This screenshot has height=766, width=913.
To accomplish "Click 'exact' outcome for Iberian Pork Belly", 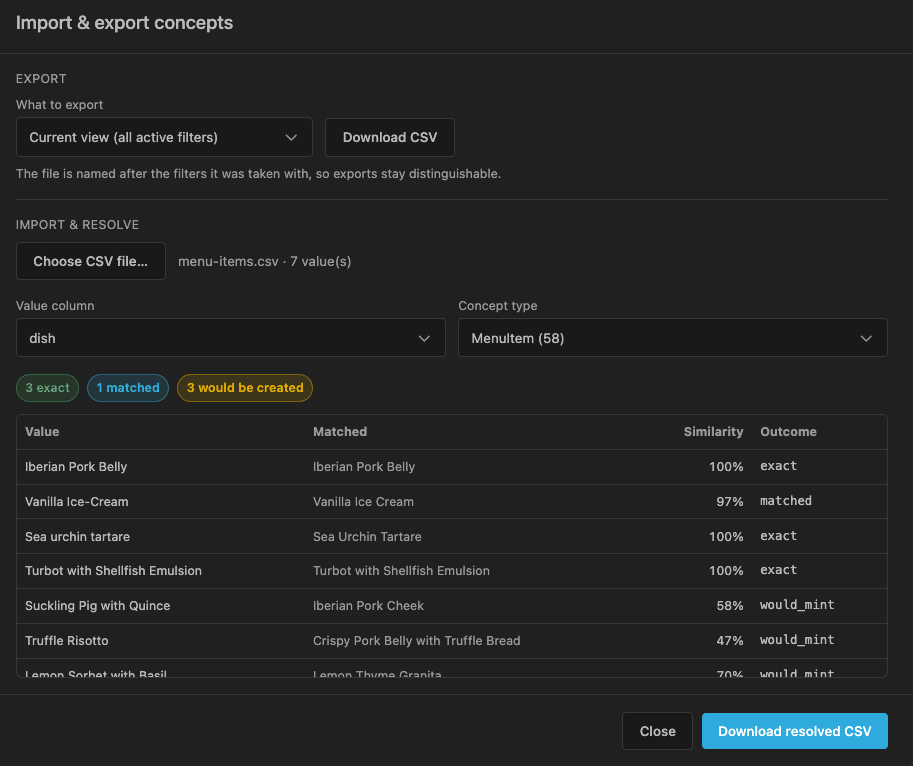I will (x=778, y=466).
